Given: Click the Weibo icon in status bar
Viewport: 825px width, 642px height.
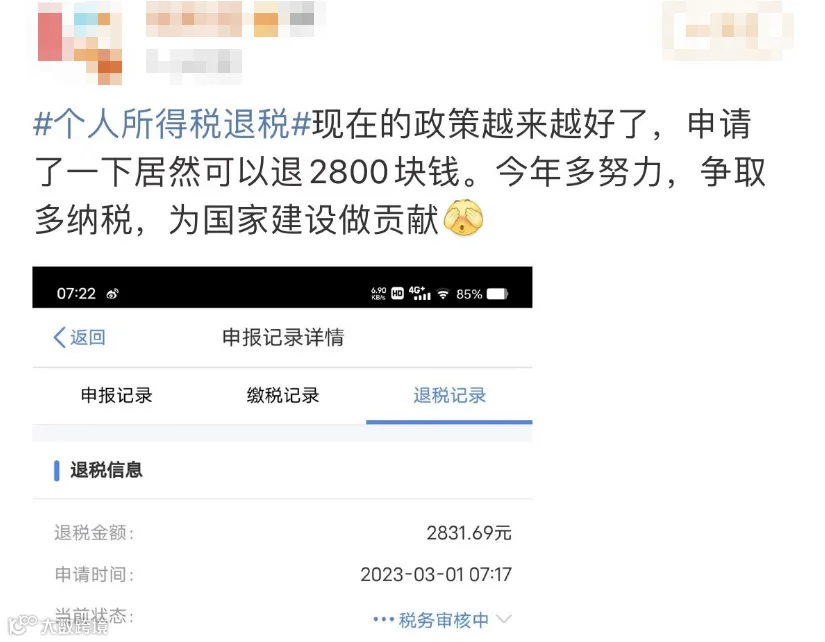Looking at the screenshot, I should tap(112, 294).
